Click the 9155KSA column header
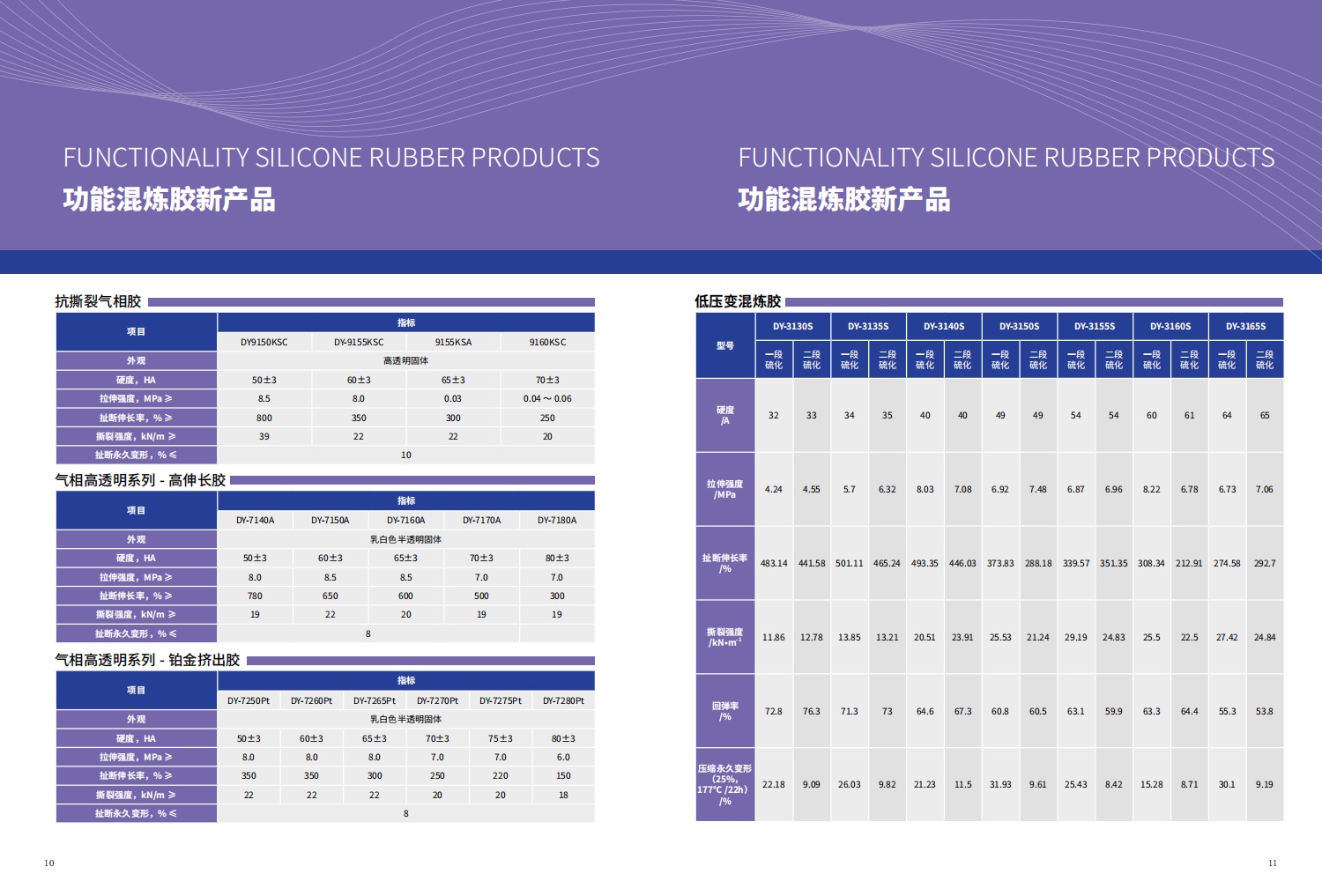This screenshot has height=896, width=1322. [x=453, y=342]
